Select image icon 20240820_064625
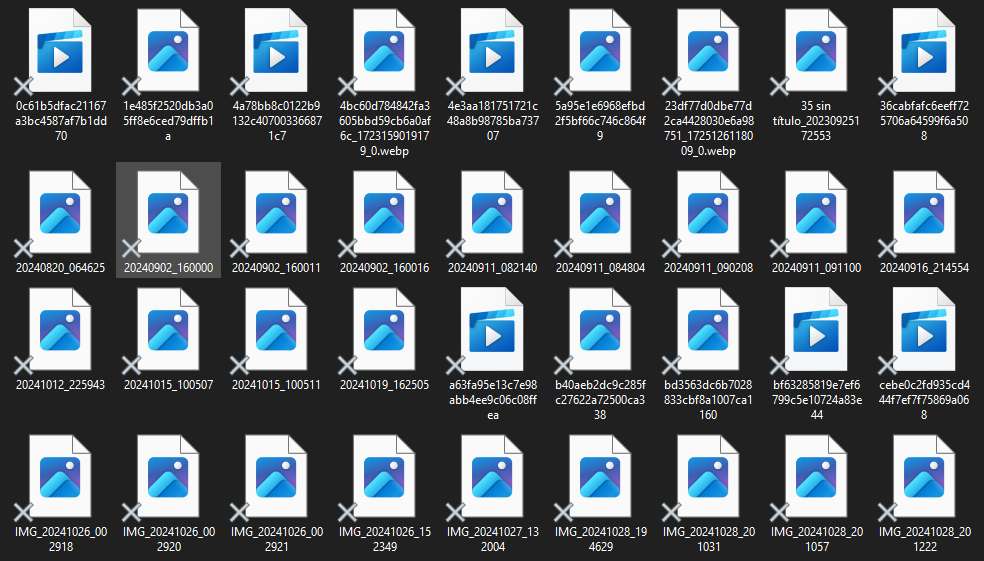 [x=60, y=213]
